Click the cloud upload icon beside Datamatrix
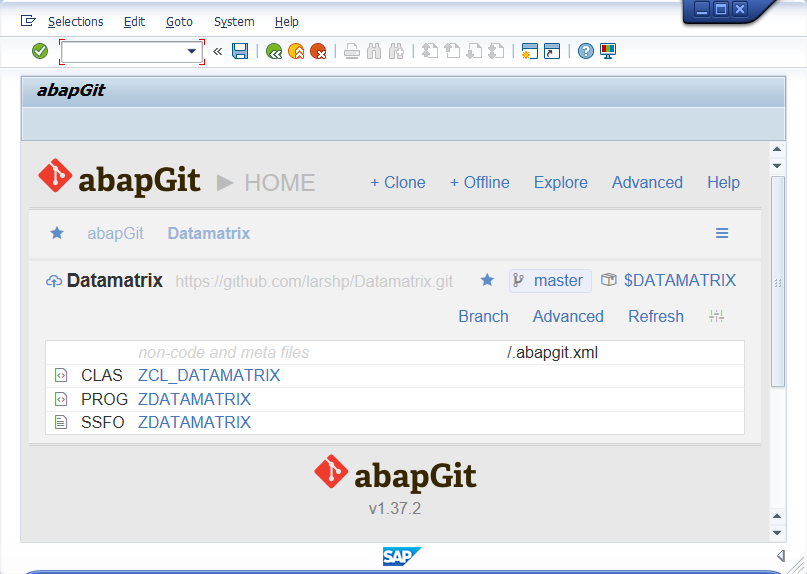The image size is (807, 574). (54, 281)
